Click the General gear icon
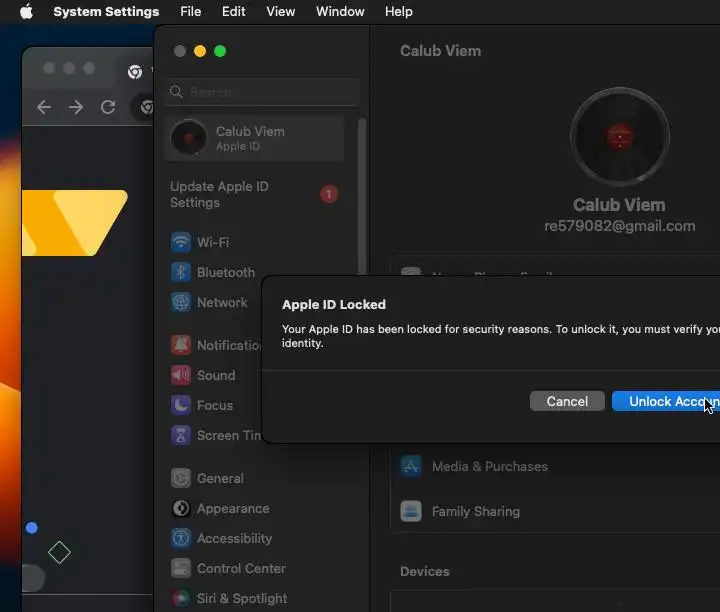 pos(181,478)
